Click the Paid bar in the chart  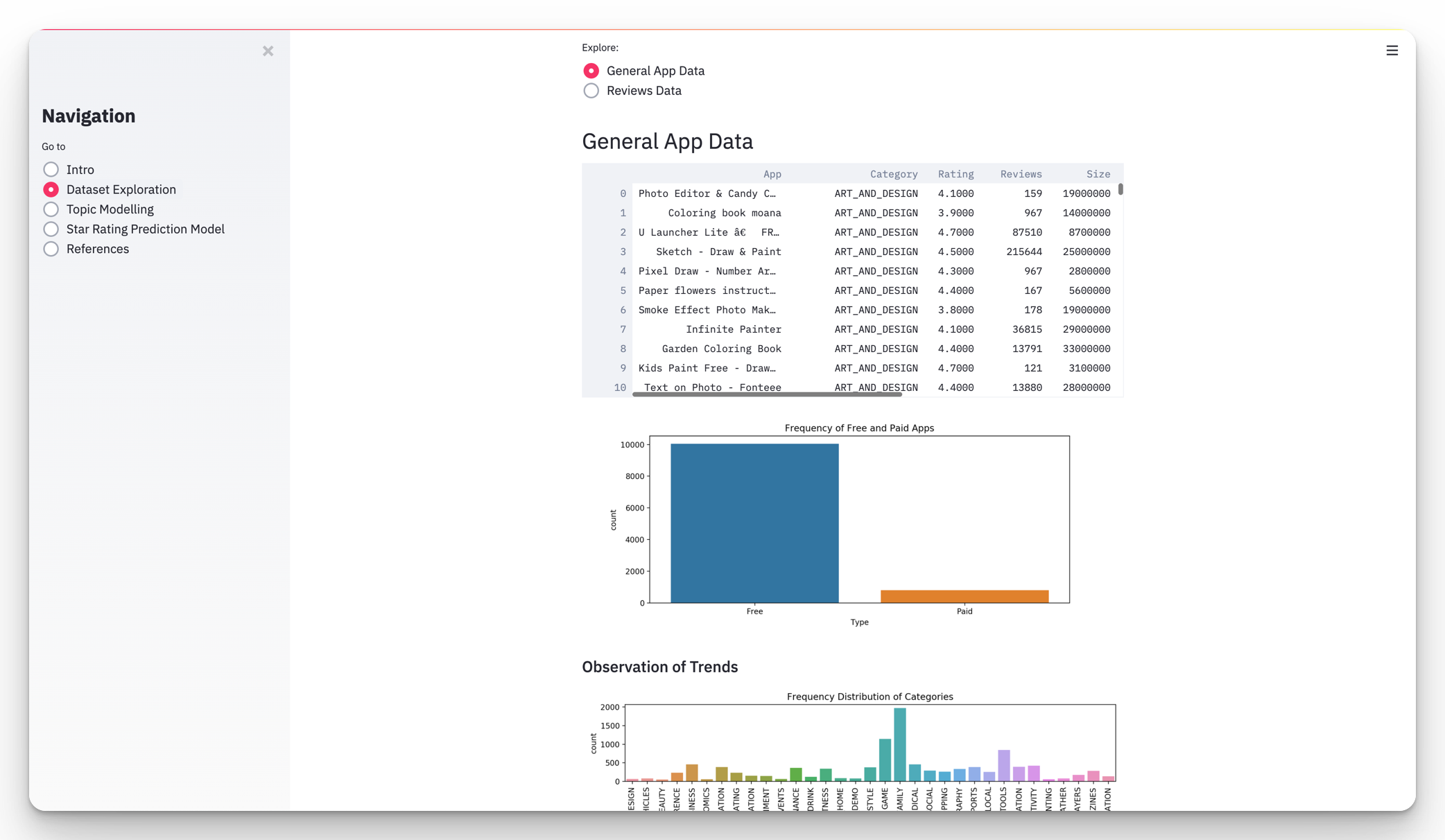[964, 595]
